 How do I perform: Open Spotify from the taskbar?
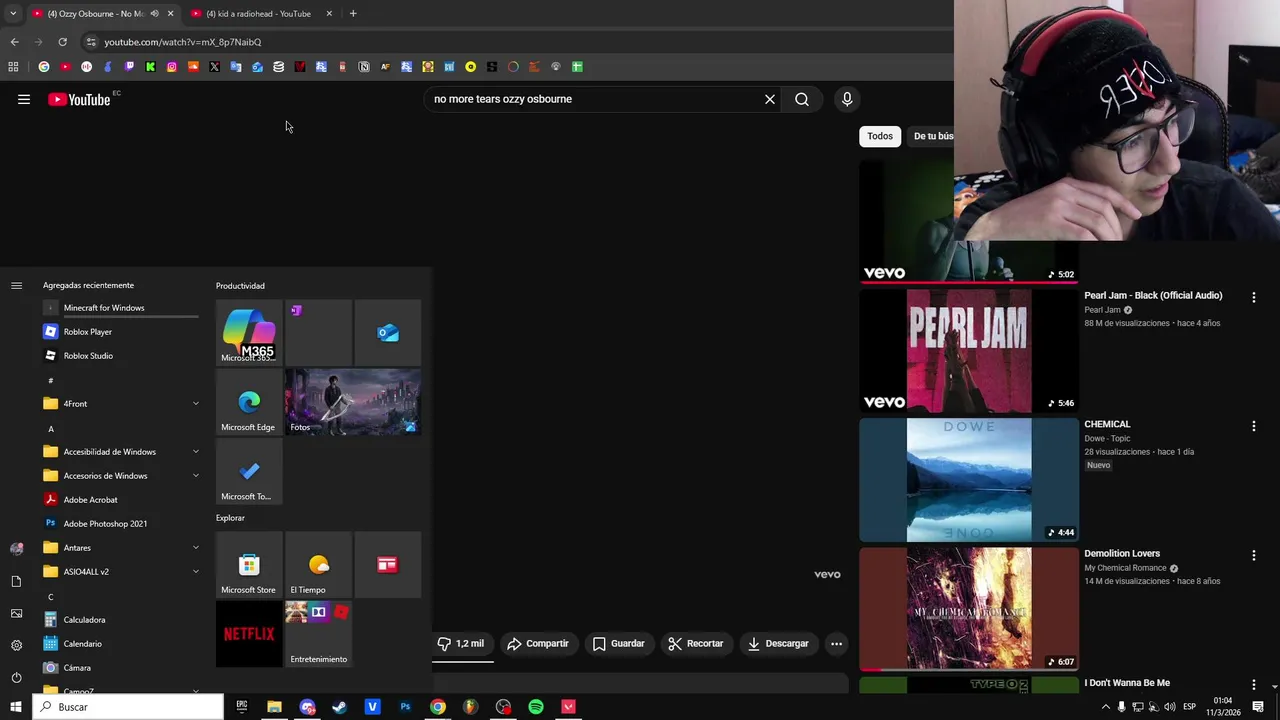(536, 707)
